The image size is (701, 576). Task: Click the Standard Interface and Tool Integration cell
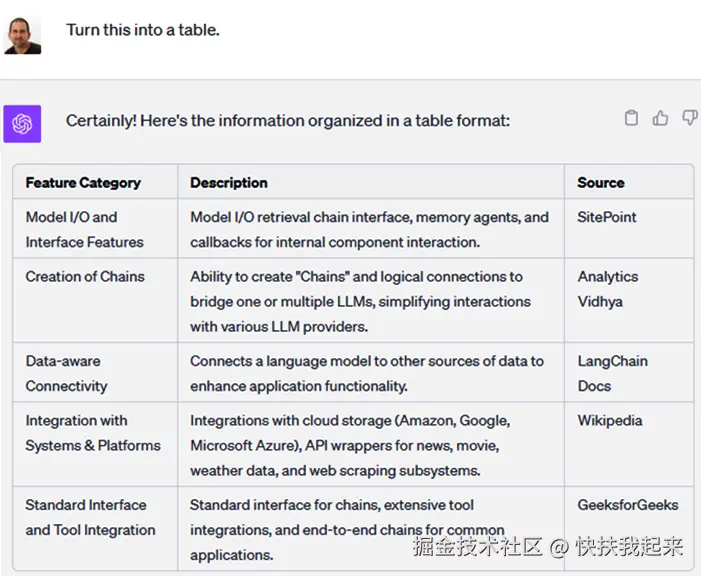(x=90, y=517)
